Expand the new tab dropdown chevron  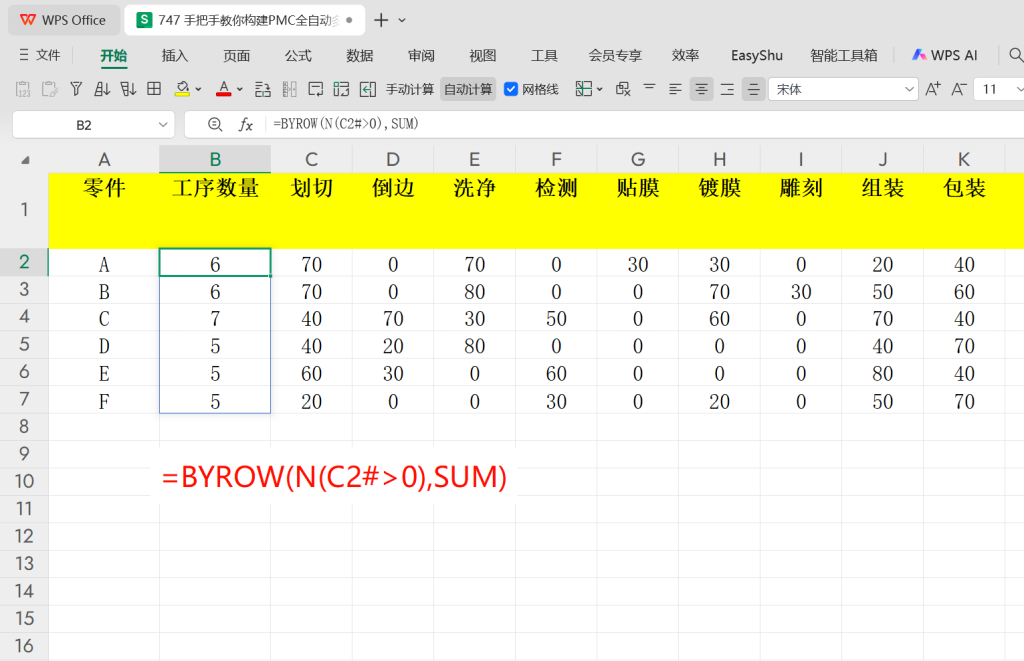(x=402, y=21)
